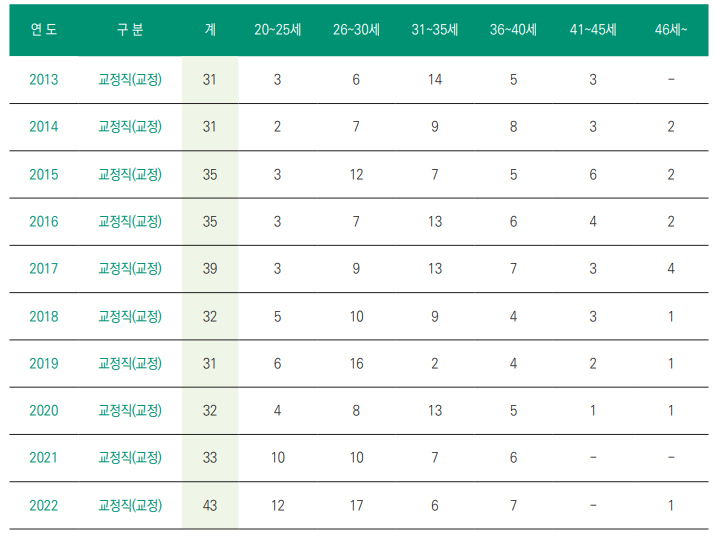Screen dimensions: 714x536
Task: Select the 31~35세 column header
Action: click(435, 30)
